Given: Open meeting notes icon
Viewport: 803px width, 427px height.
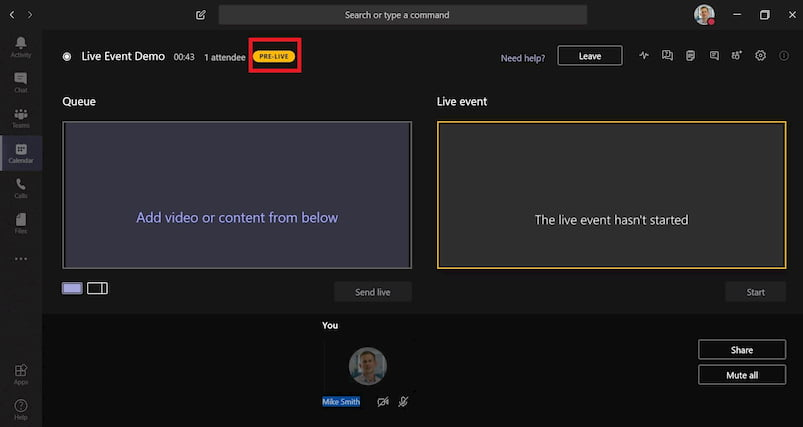Looking at the screenshot, I should pos(690,56).
